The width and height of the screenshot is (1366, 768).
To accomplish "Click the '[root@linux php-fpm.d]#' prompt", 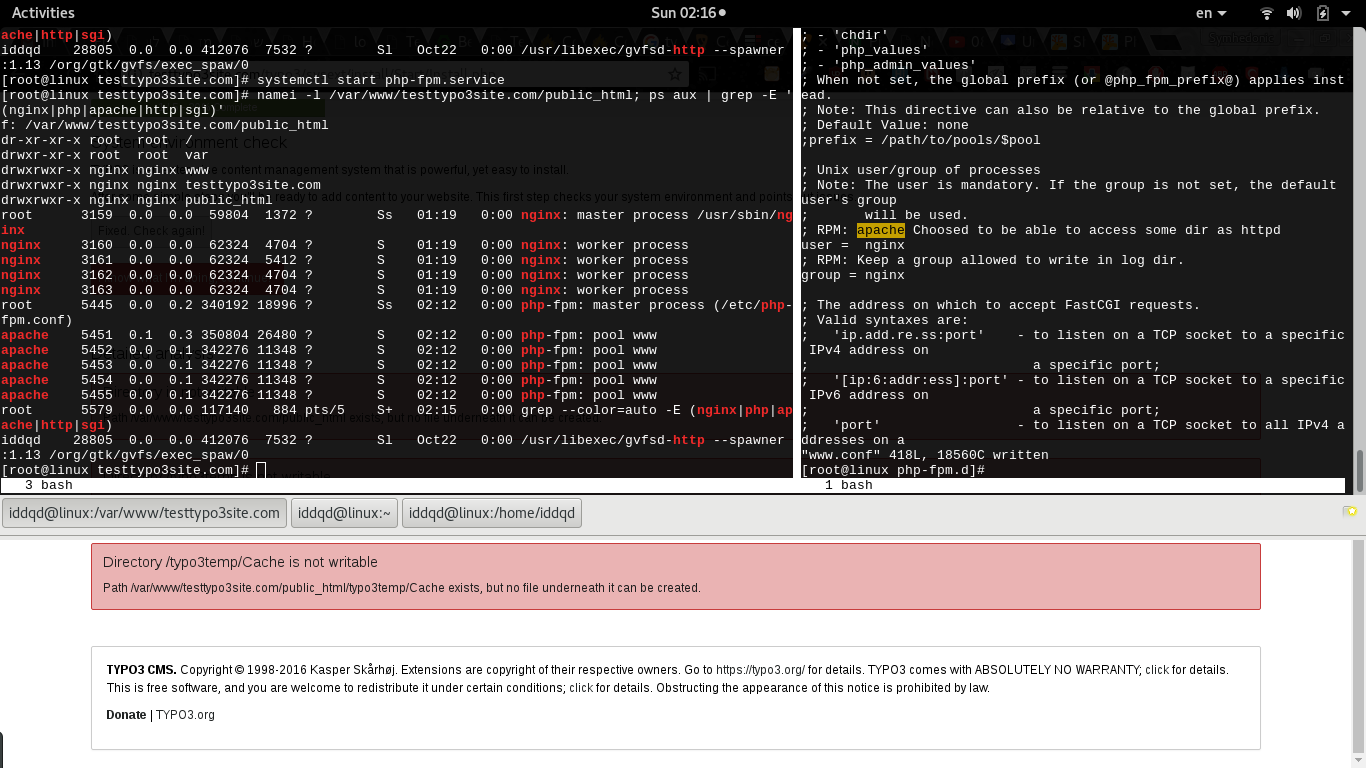I will click(x=893, y=470).
